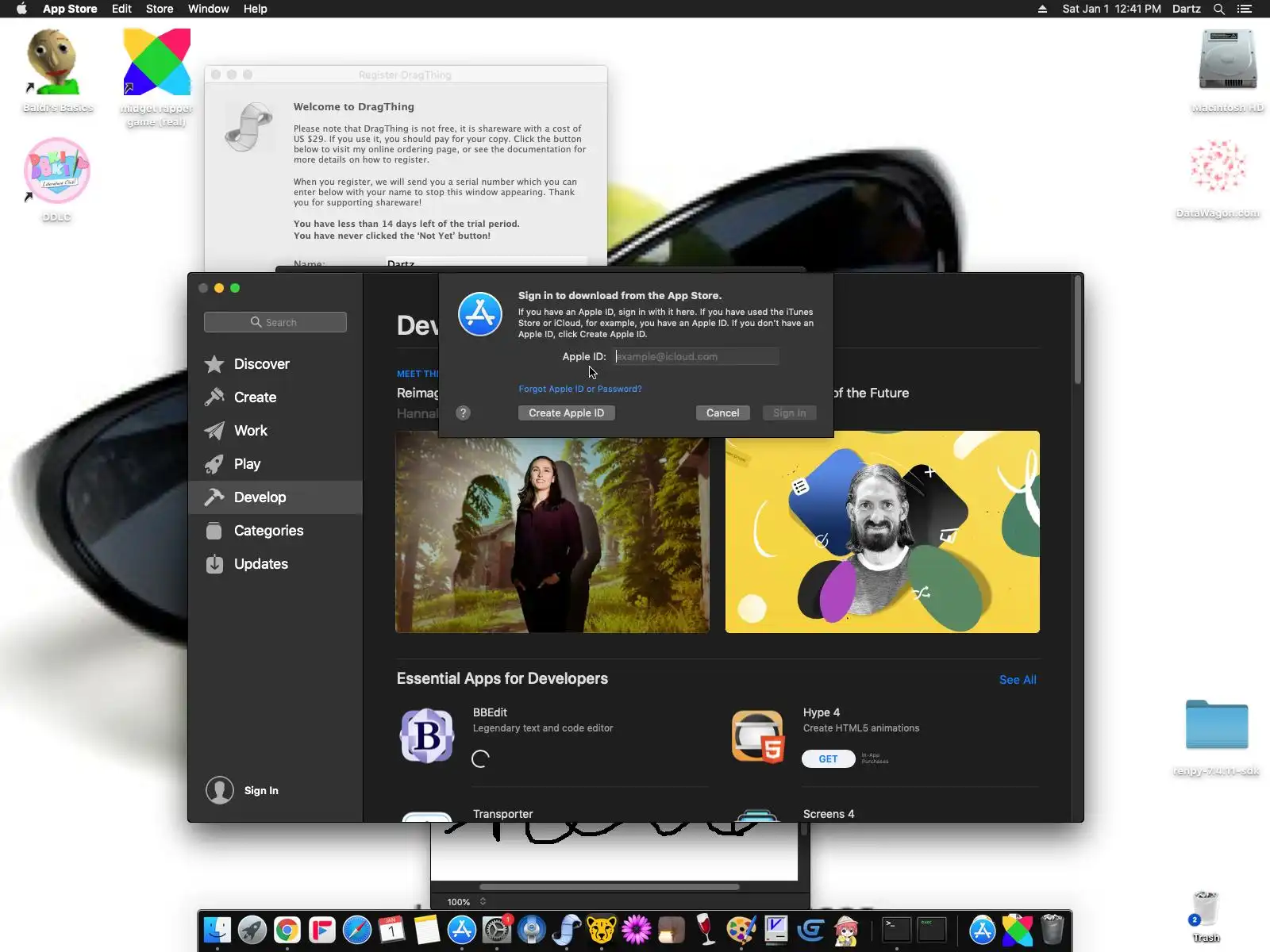Open the Updates section
The height and width of the screenshot is (952, 1270).
tap(275, 564)
